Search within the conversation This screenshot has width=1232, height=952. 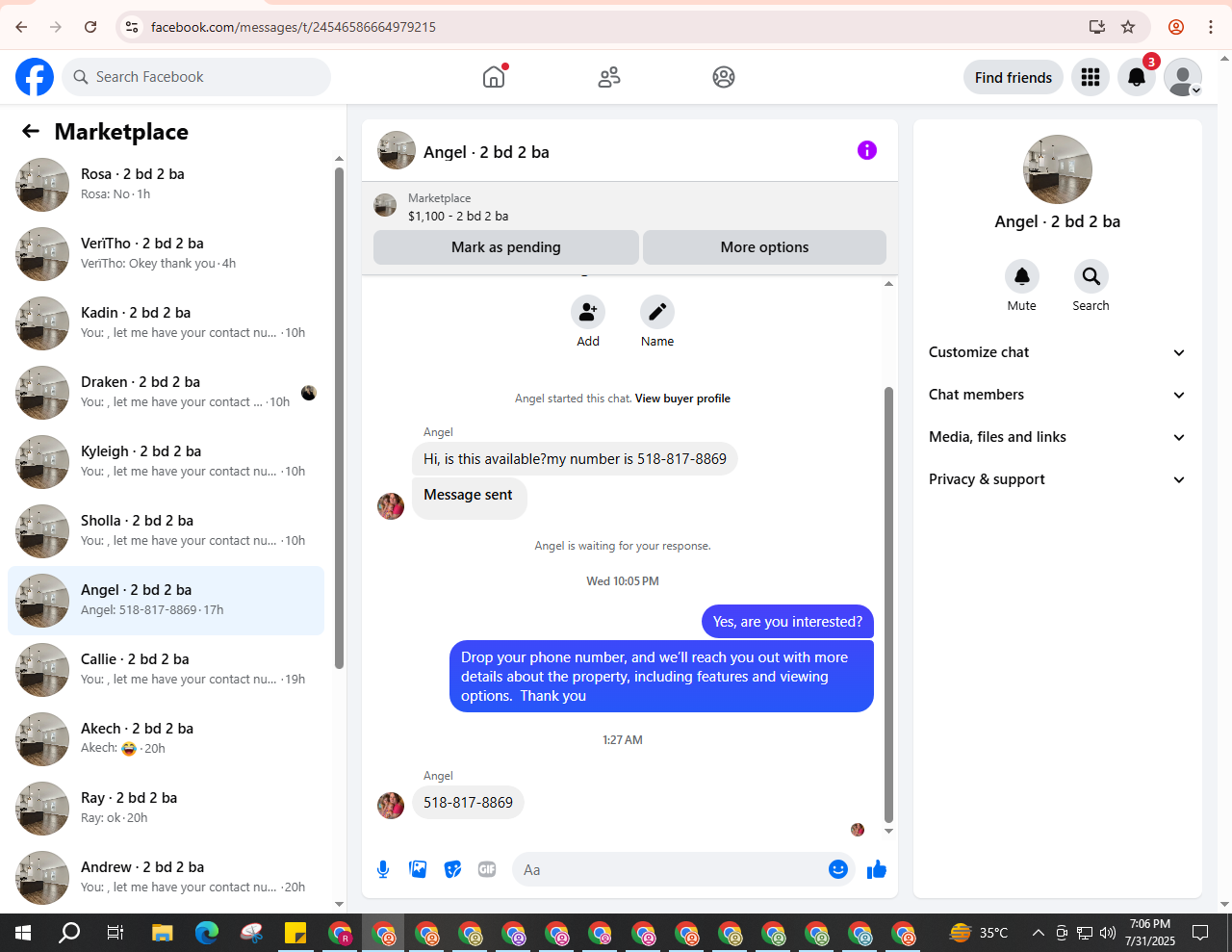click(1091, 276)
